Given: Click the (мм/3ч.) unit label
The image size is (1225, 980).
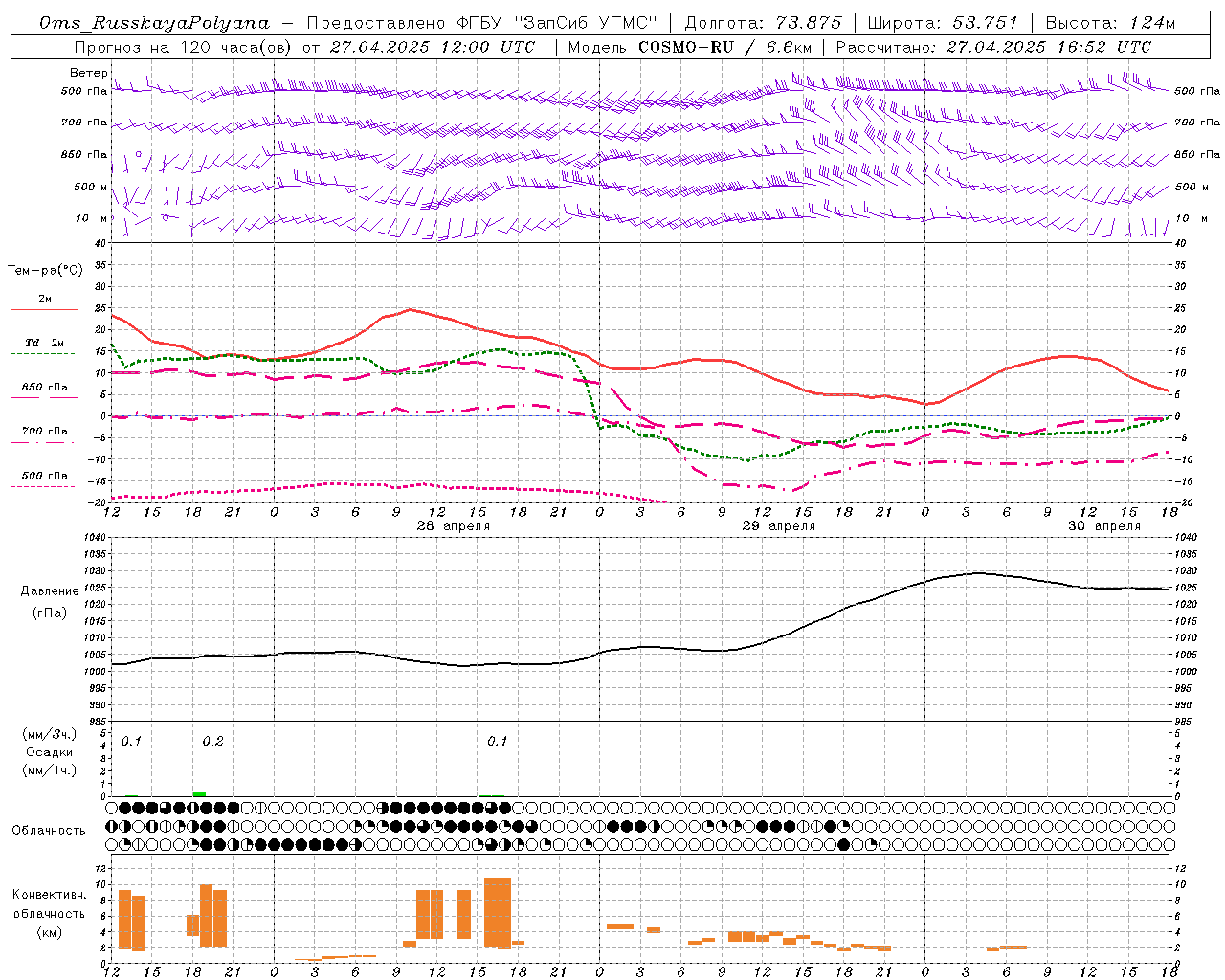Looking at the screenshot, I should (50, 734).
